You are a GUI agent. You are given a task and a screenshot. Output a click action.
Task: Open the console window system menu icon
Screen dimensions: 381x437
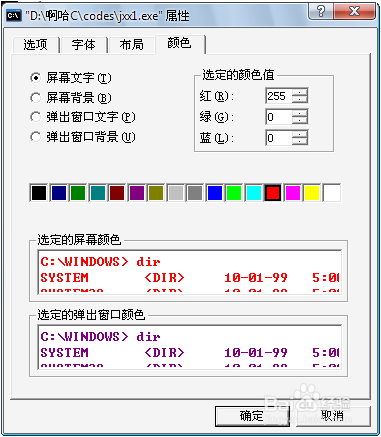[x=14, y=15]
